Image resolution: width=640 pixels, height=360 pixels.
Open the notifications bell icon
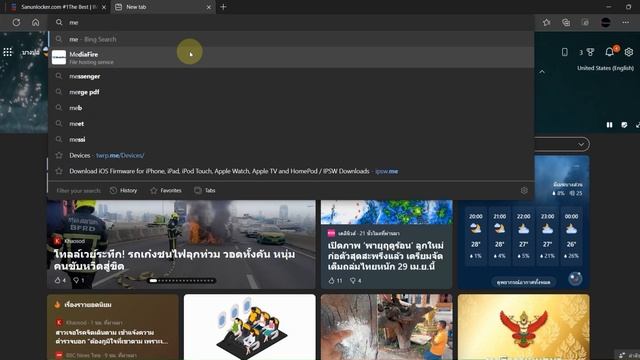coord(610,51)
